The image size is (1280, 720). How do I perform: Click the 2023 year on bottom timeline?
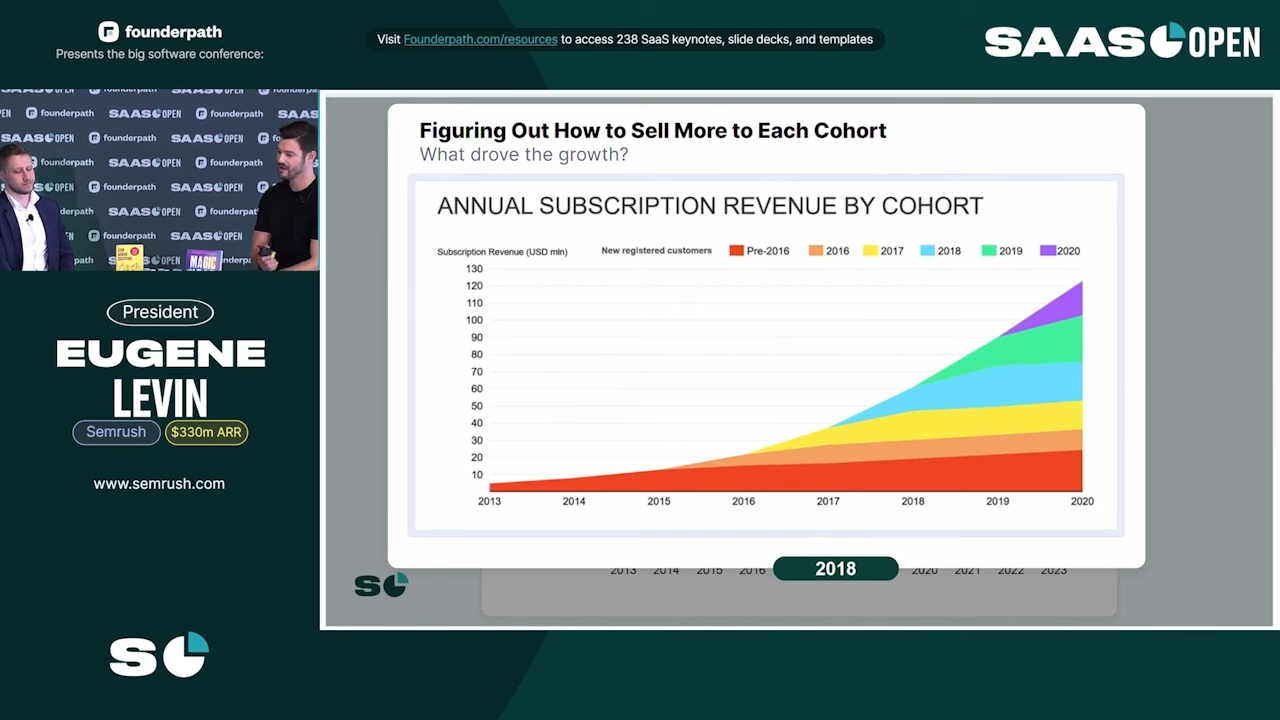pyautogui.click(x=1053, y=570)
